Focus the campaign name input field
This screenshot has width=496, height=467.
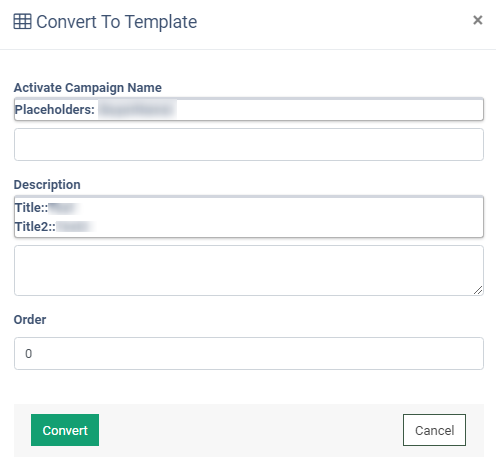point(249,144)
